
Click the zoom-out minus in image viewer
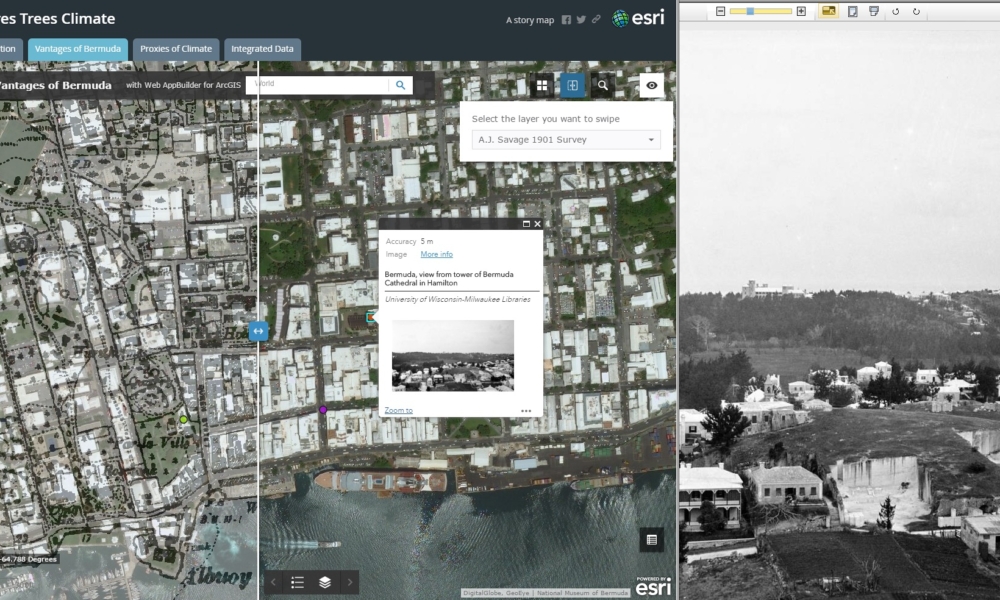pos(720,12)
